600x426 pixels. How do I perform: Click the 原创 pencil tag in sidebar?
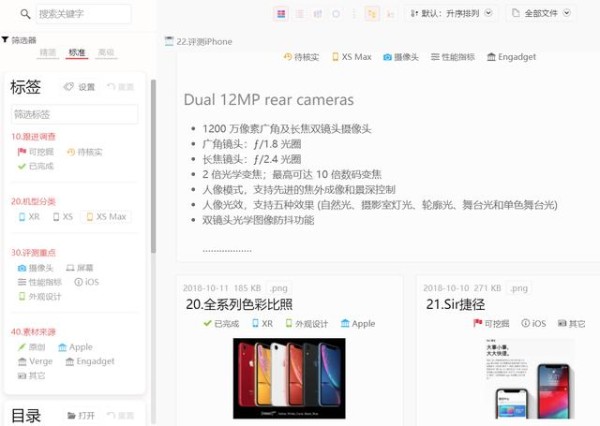pos(31,347)
